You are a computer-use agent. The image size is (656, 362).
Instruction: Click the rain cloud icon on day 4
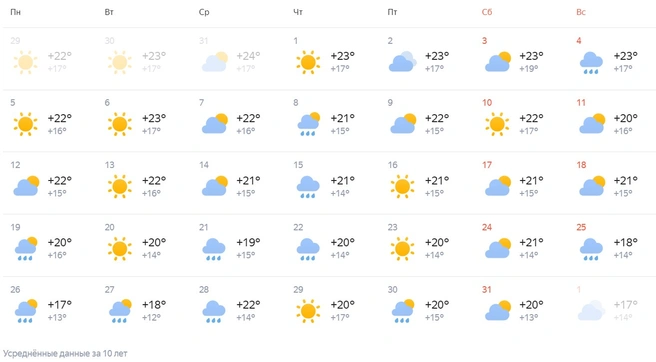point(591,63)
